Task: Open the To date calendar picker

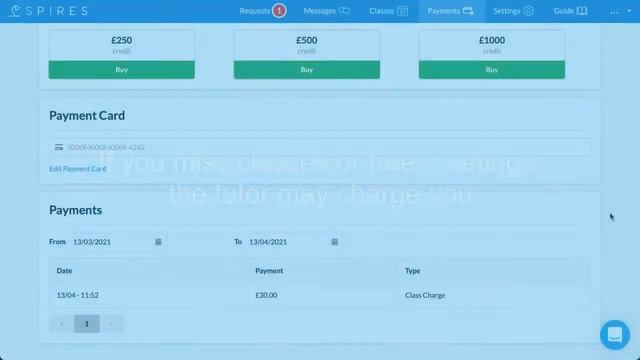Action: pos(335,242)
